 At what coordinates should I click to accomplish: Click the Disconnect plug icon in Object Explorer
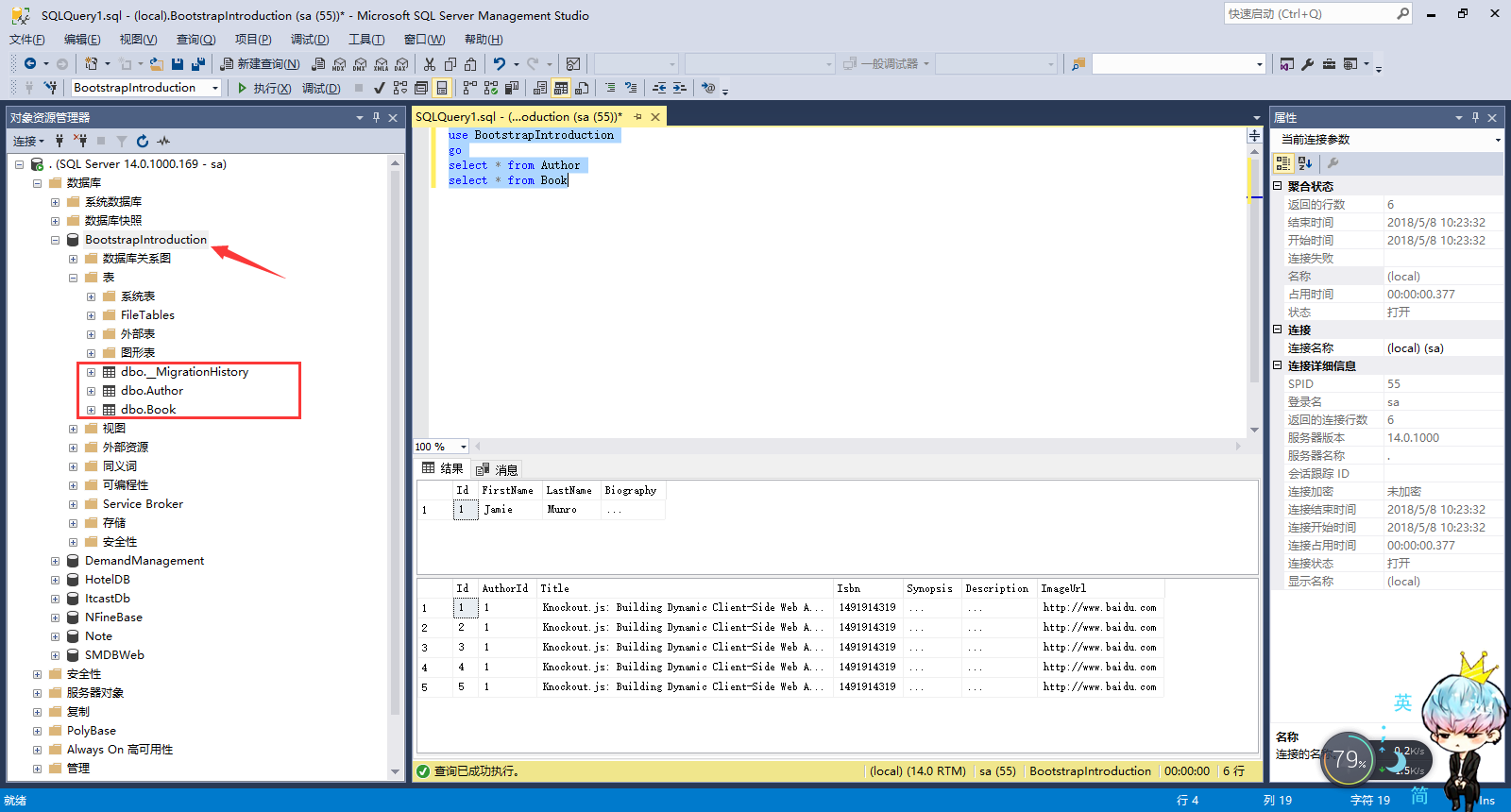coord(80,141)
